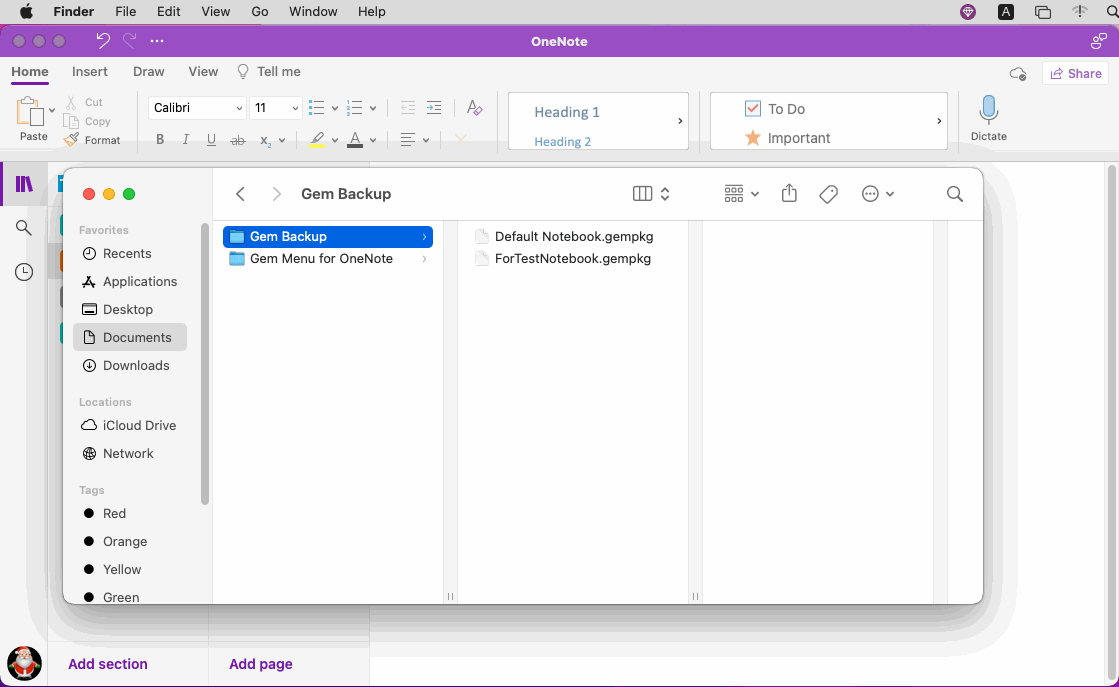
Task: Apply the To Do tag
Action: [x=774, y=108]
